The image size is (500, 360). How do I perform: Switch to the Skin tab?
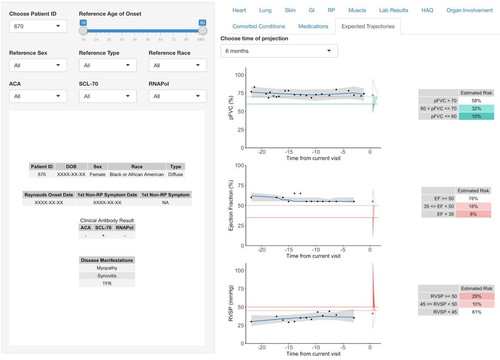pyautogui.click(x=290, y=10)
